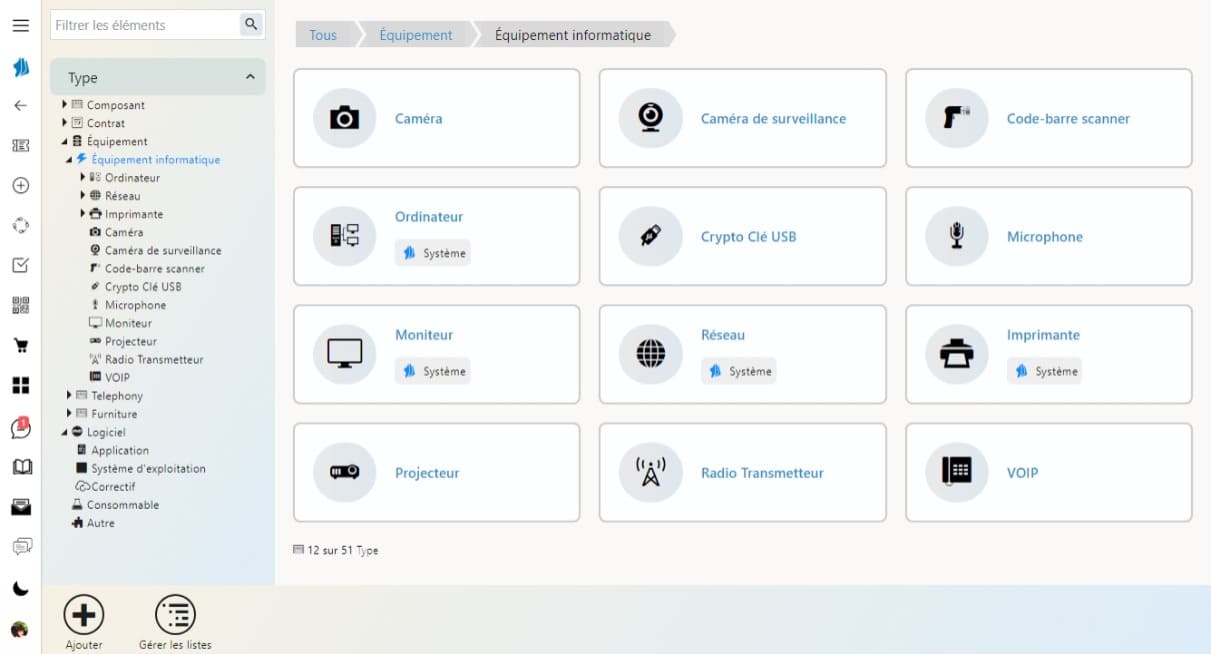
Task: Open the mail inbox icon
Action: click(x=20, y=505)
